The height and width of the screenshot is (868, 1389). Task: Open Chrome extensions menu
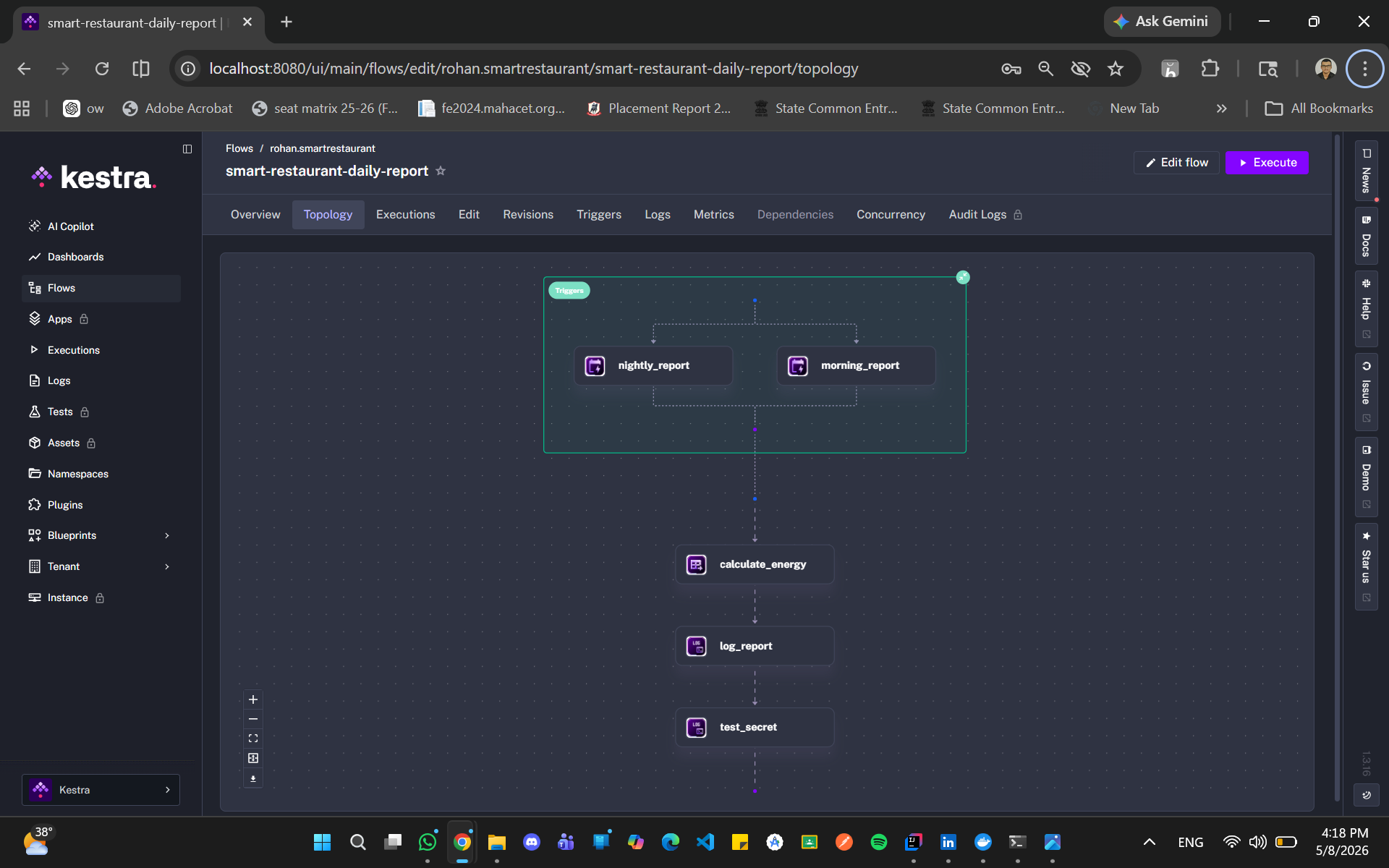click(x=1210, y=69)
